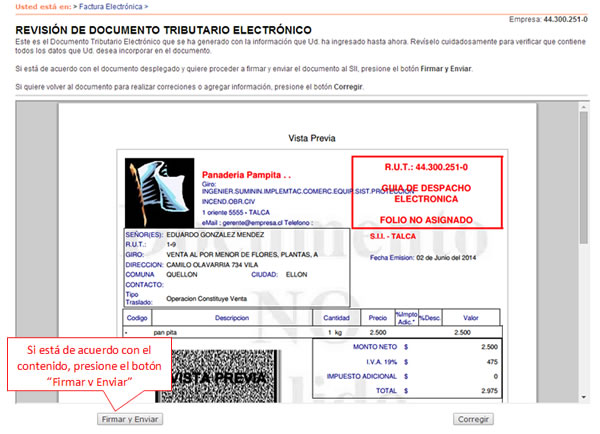Click the preview scrollbar down arrow
Screen dimensions: 600x434
tap(584, 397)
